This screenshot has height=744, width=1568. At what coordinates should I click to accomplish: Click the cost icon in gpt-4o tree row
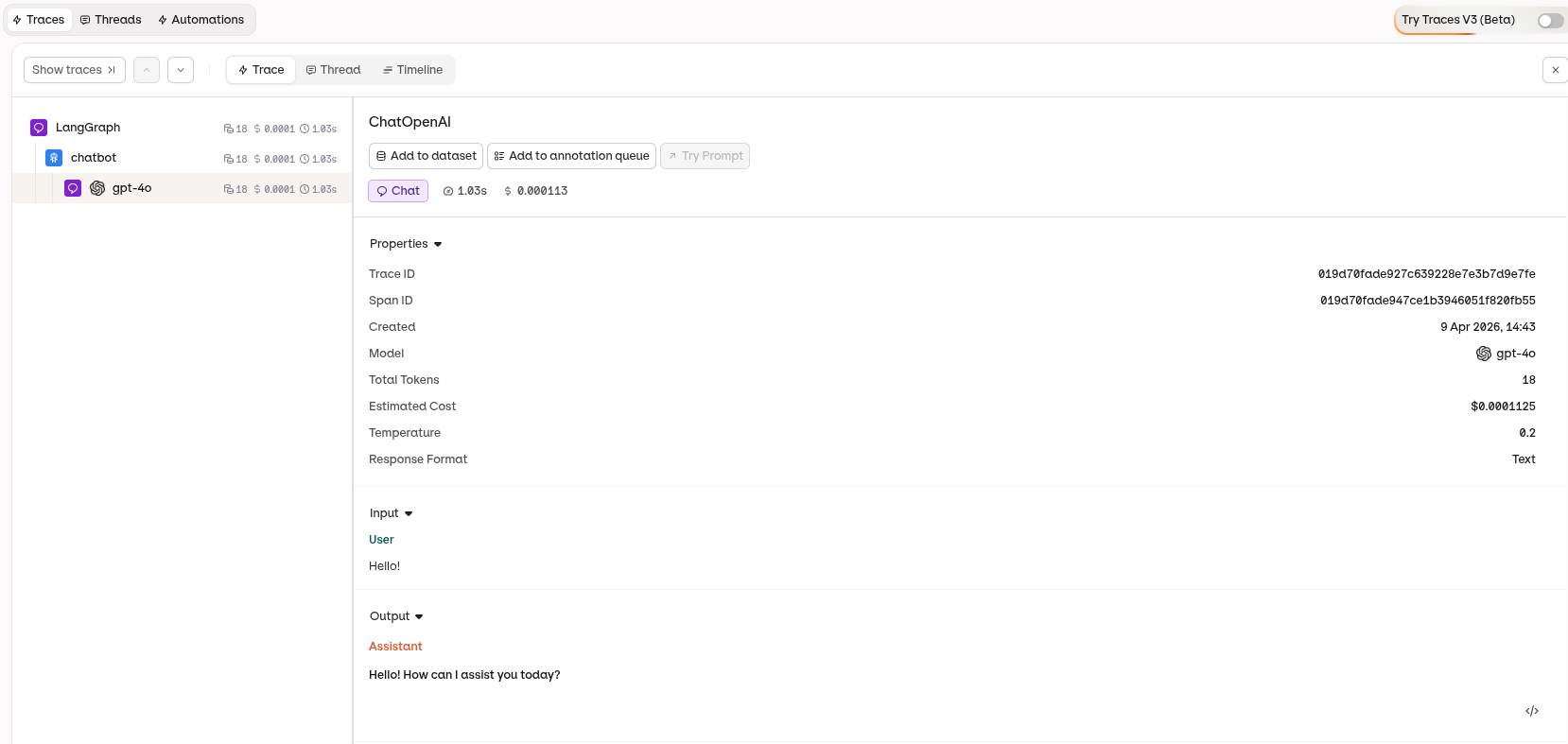257,189
